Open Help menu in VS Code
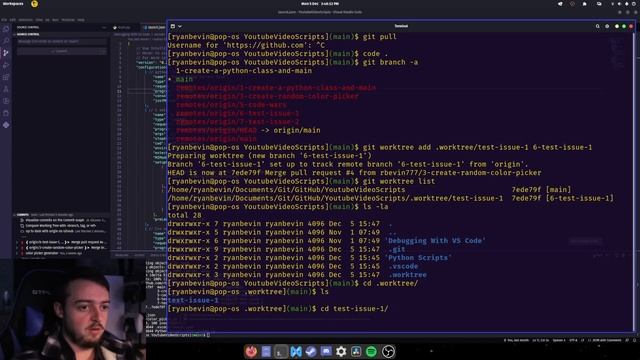 click(x=81, y=20)
